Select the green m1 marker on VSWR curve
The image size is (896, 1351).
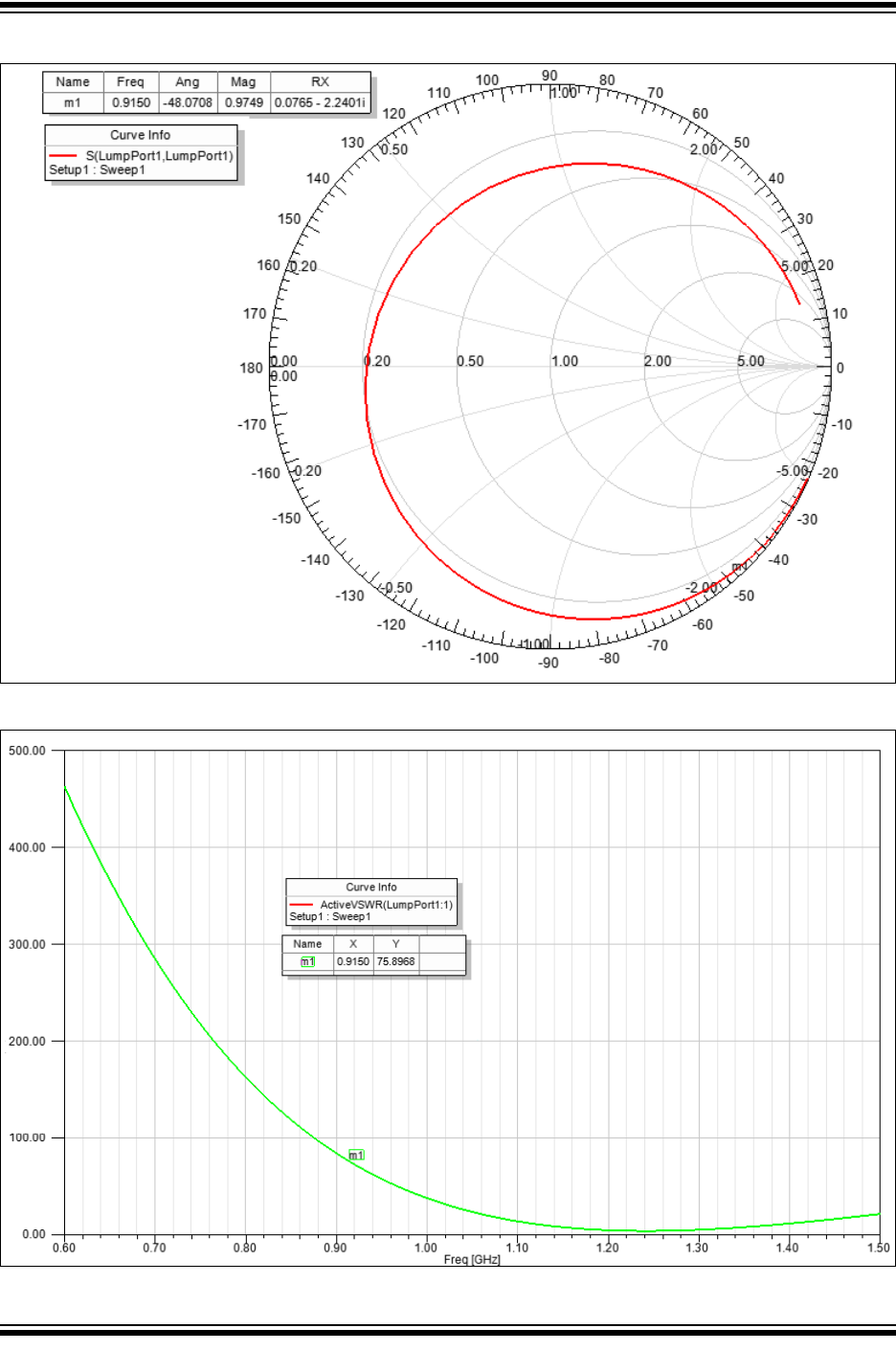pos(357,1156)
